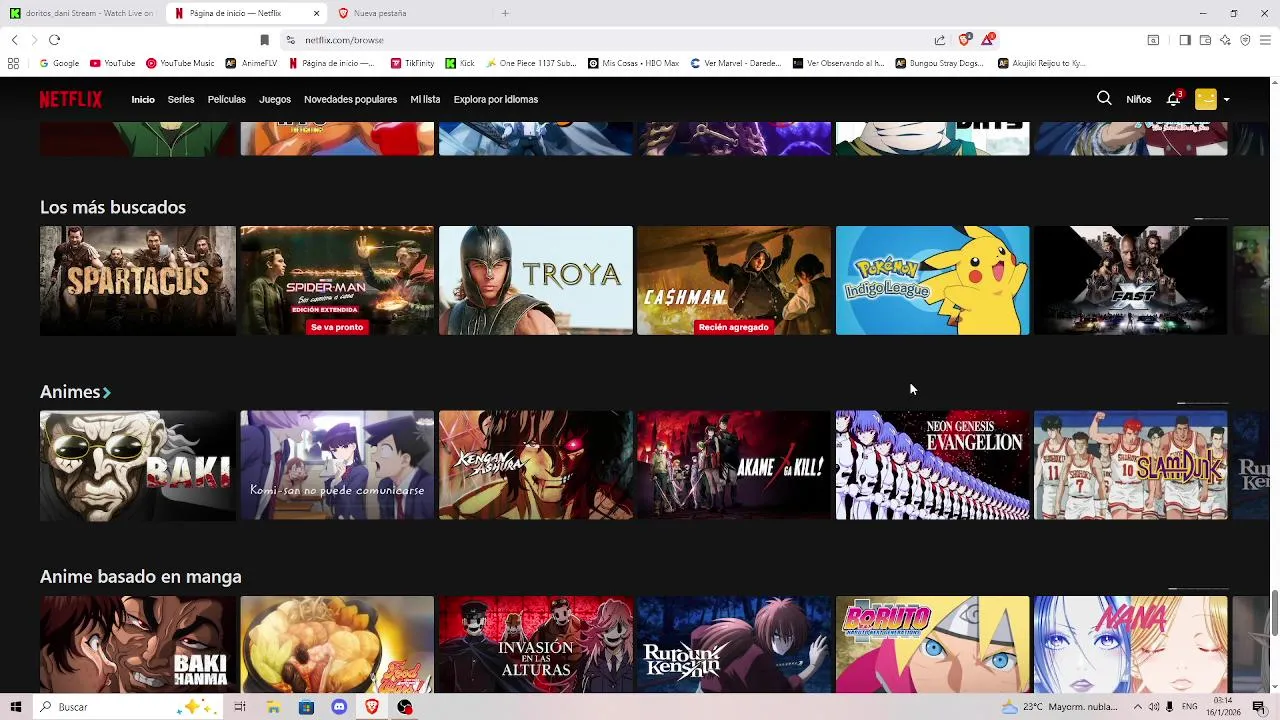Select Series in Netflix navigation
This screenshot has height=720, width=1280.
pyautogui.click(x=181, y=99)
